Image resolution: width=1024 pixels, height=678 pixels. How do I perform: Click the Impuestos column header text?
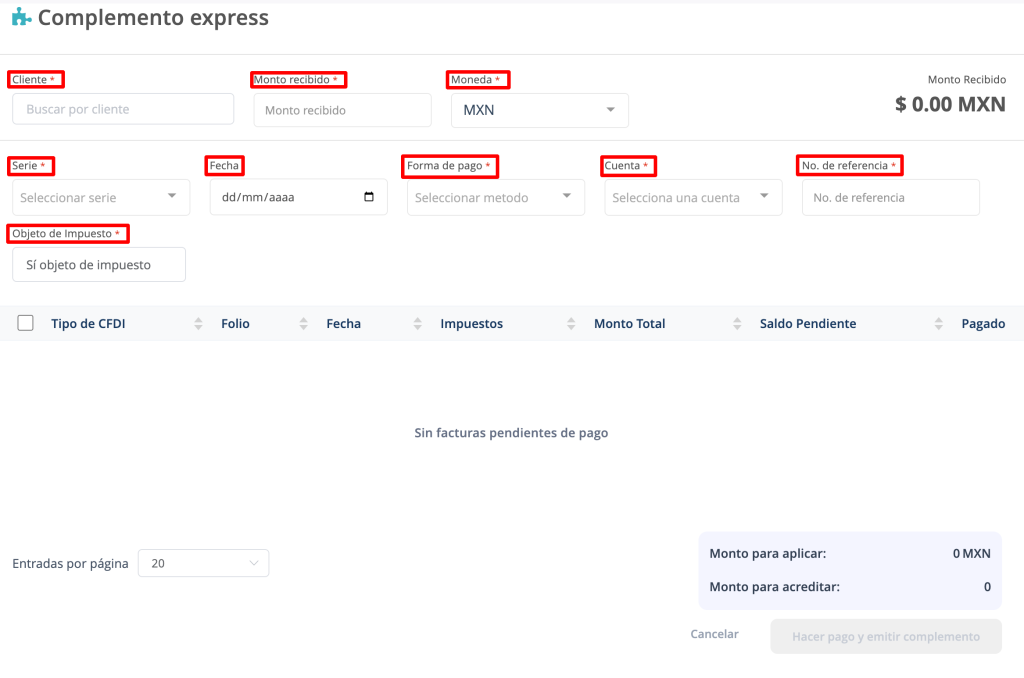pyautogui.click(x=472, y=323)
